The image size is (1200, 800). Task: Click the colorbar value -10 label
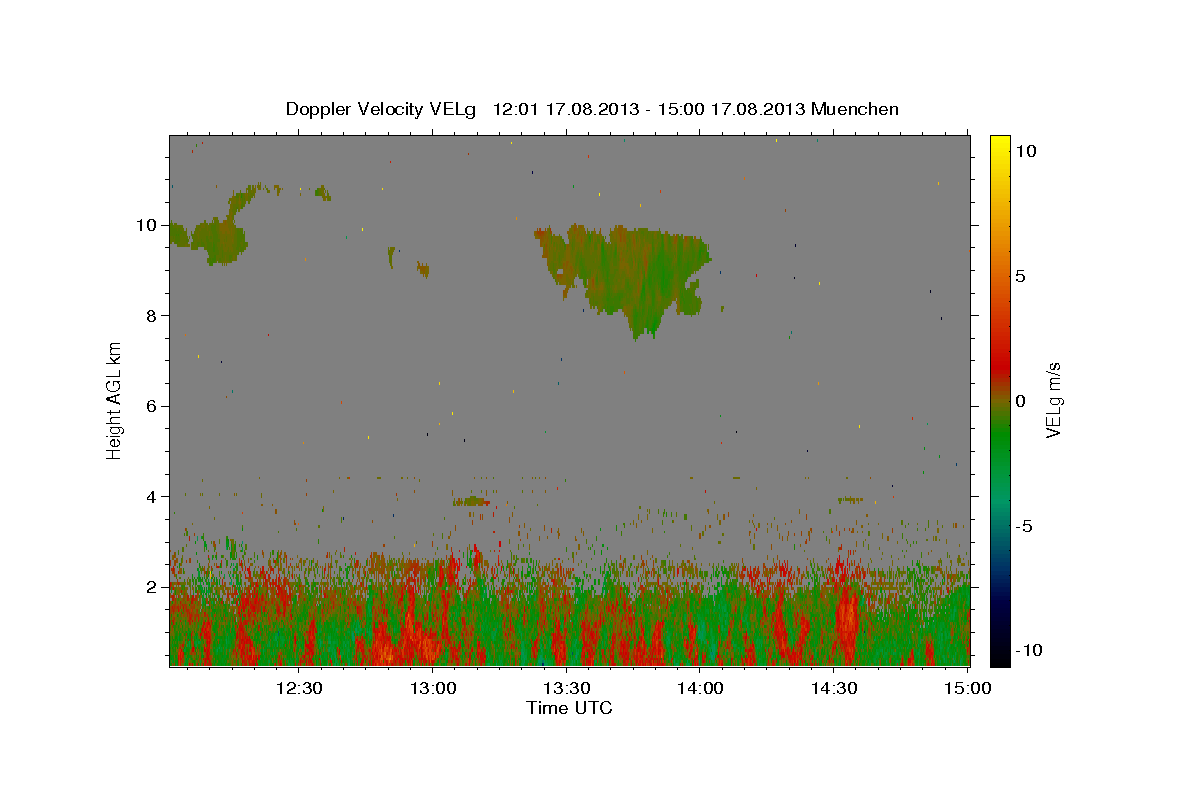pyautogui.click(x=1027, y=651)
